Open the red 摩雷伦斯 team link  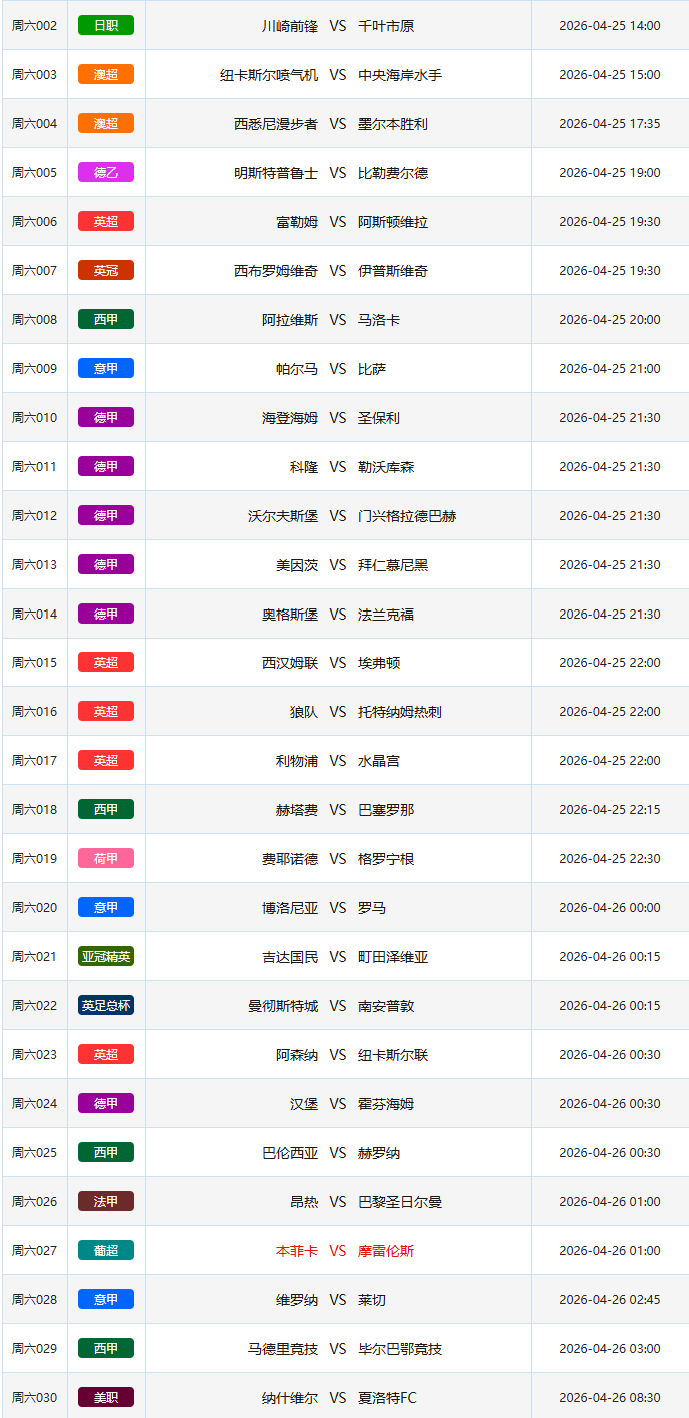[x=386, y=1251]
